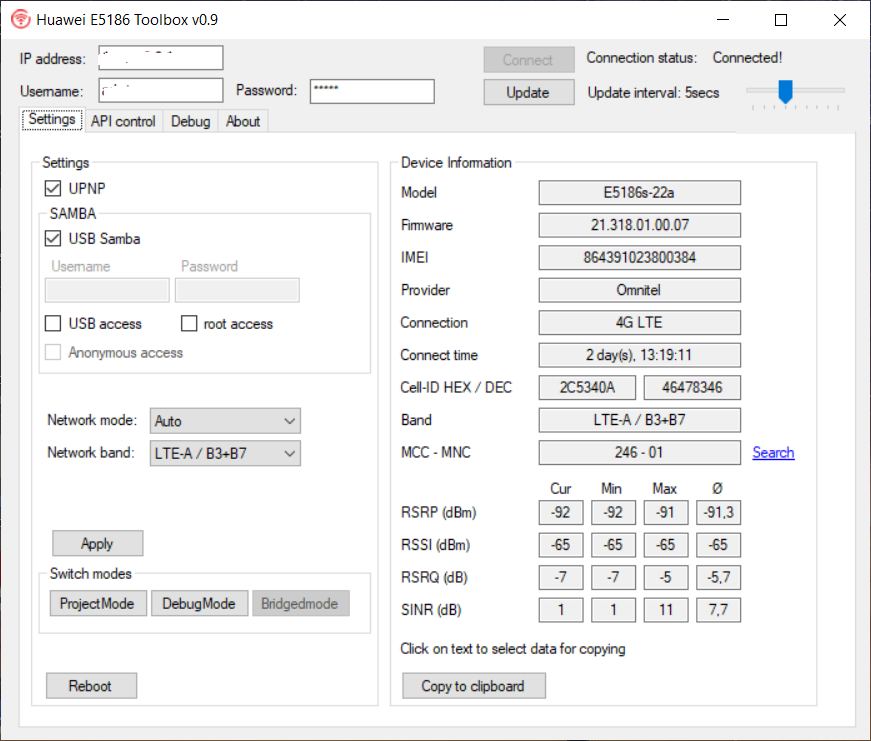The image size is (871, 741).
Task: Close the Huawei E5186 Toolbox window
Action: tap(839, 20)
